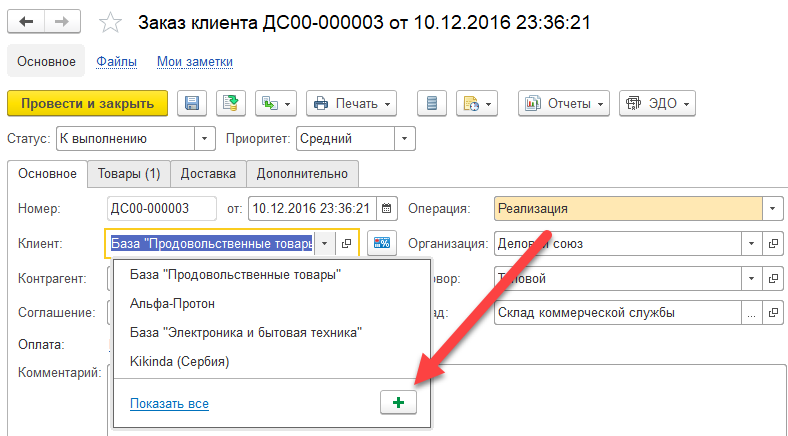Click the save diskette icon
788x436 pixels.
191,103
